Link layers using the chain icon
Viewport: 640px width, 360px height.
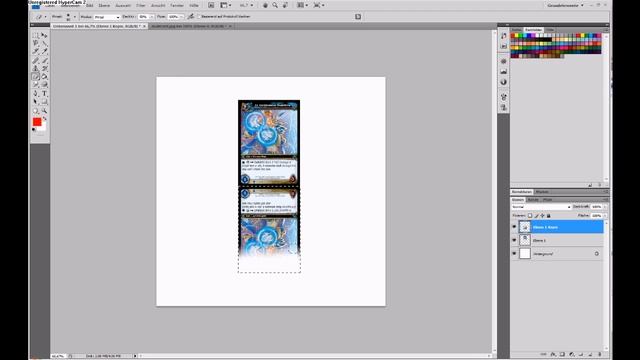coord(543,354)
